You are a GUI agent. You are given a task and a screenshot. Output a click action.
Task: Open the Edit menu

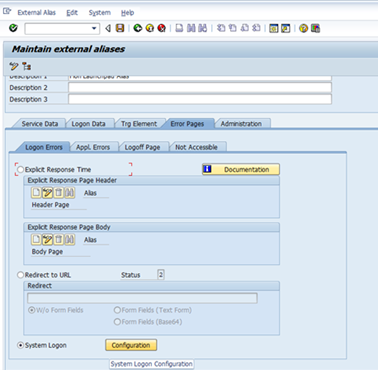(x=72, y=13)
